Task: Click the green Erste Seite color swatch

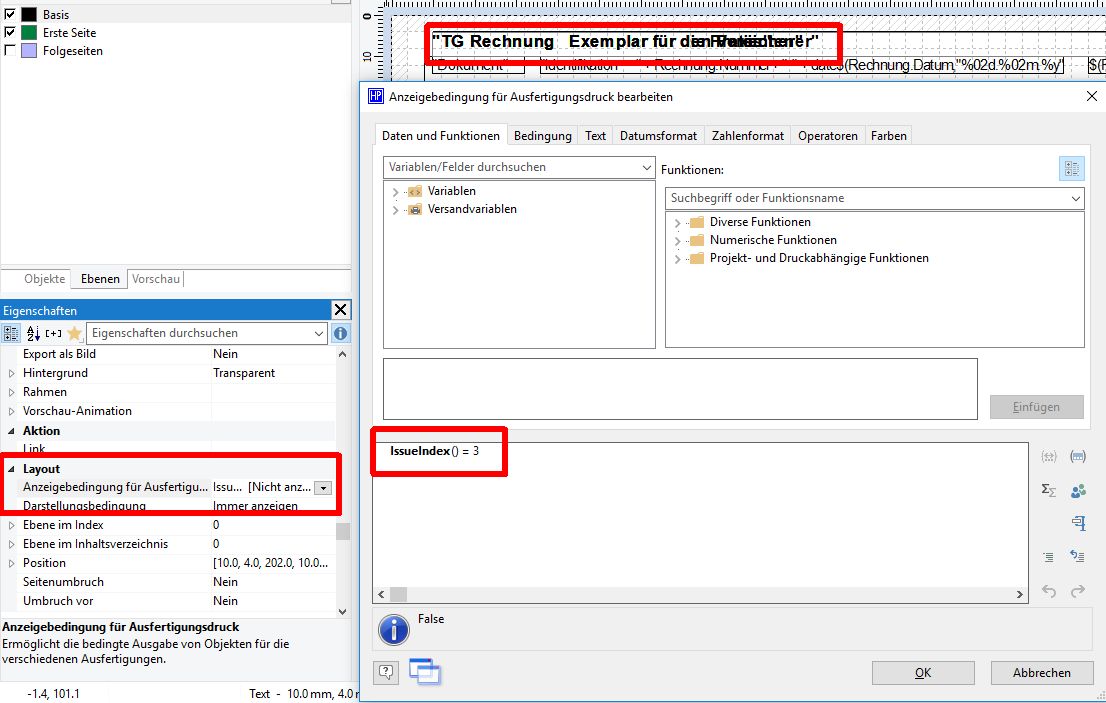Action: (x=29, y=33)
